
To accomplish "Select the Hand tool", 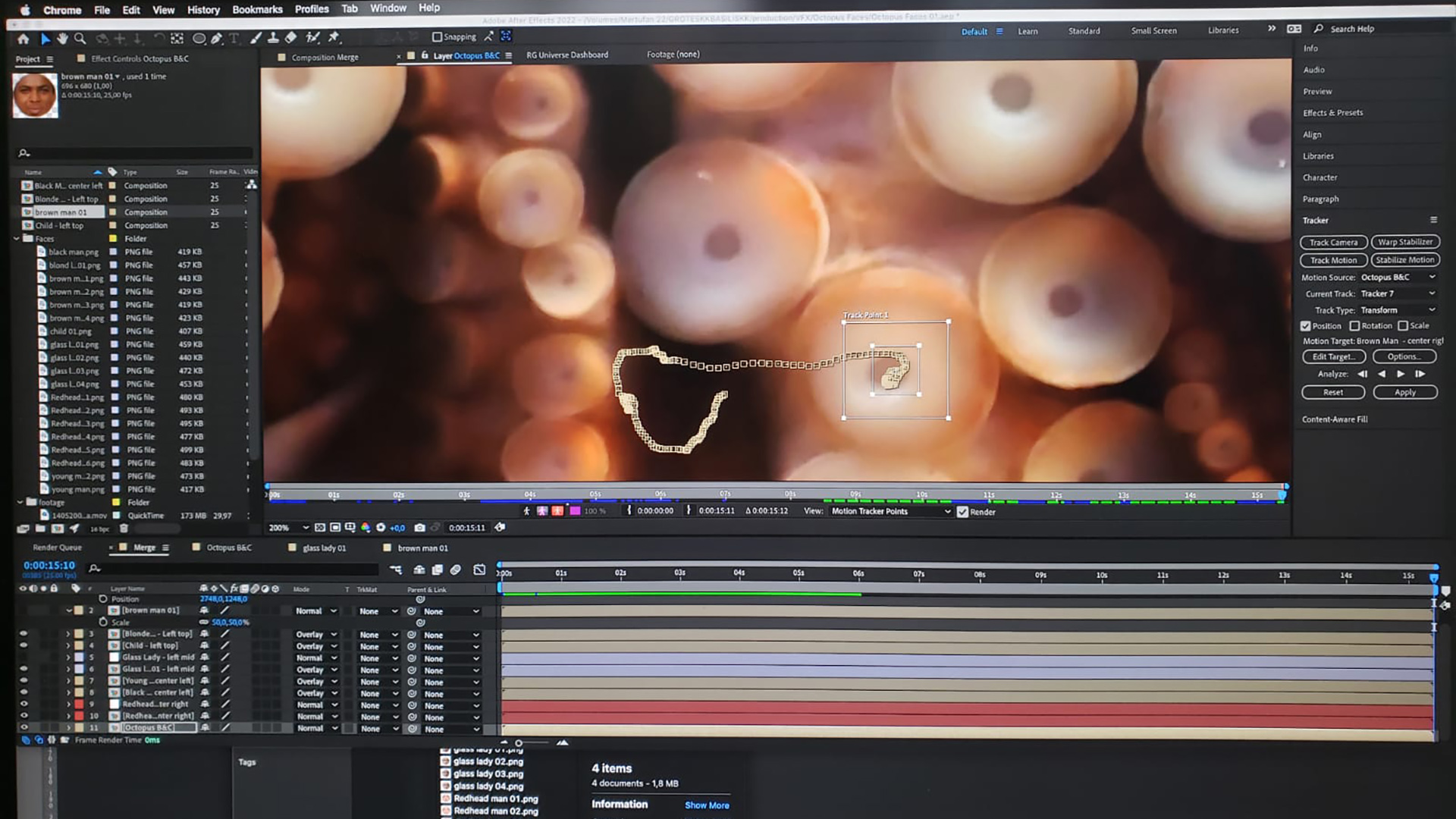I will [62, 38].
